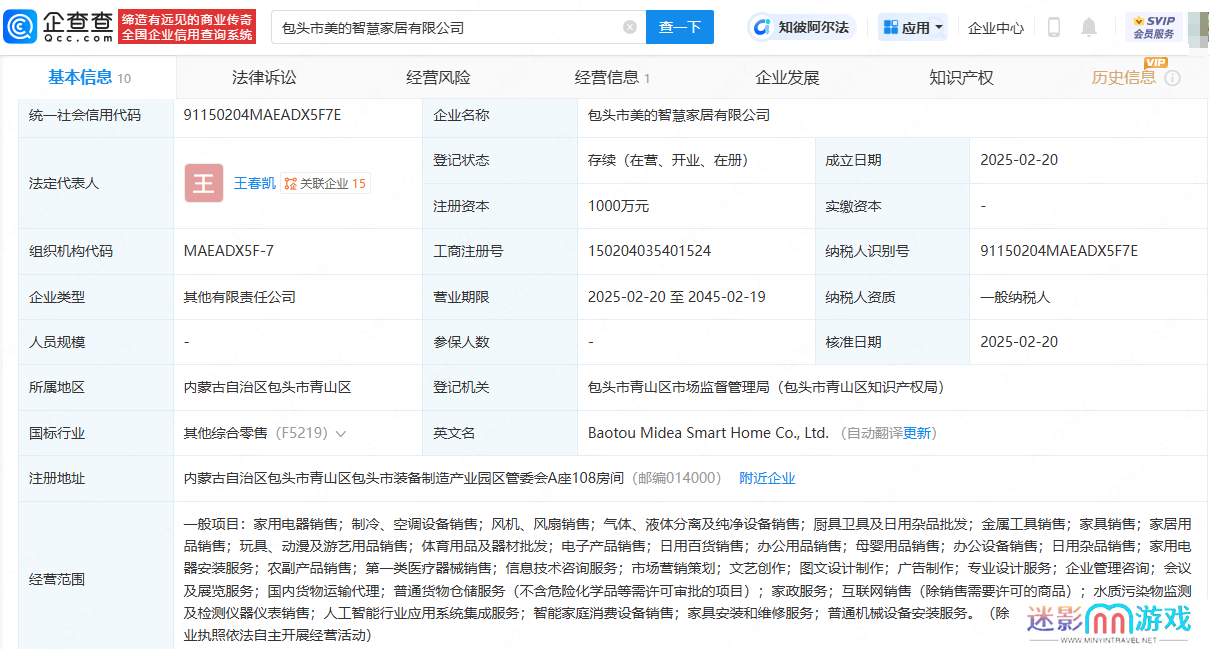Click the 王 avatar of the legal representative
Viewport: 1209px width, 649px height.
point(204,183)
